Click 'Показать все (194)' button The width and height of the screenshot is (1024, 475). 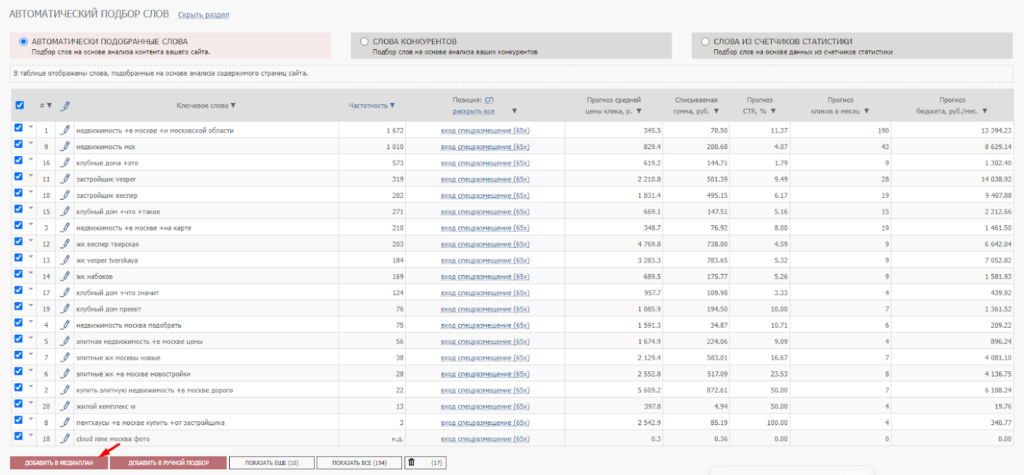(359, 463)
